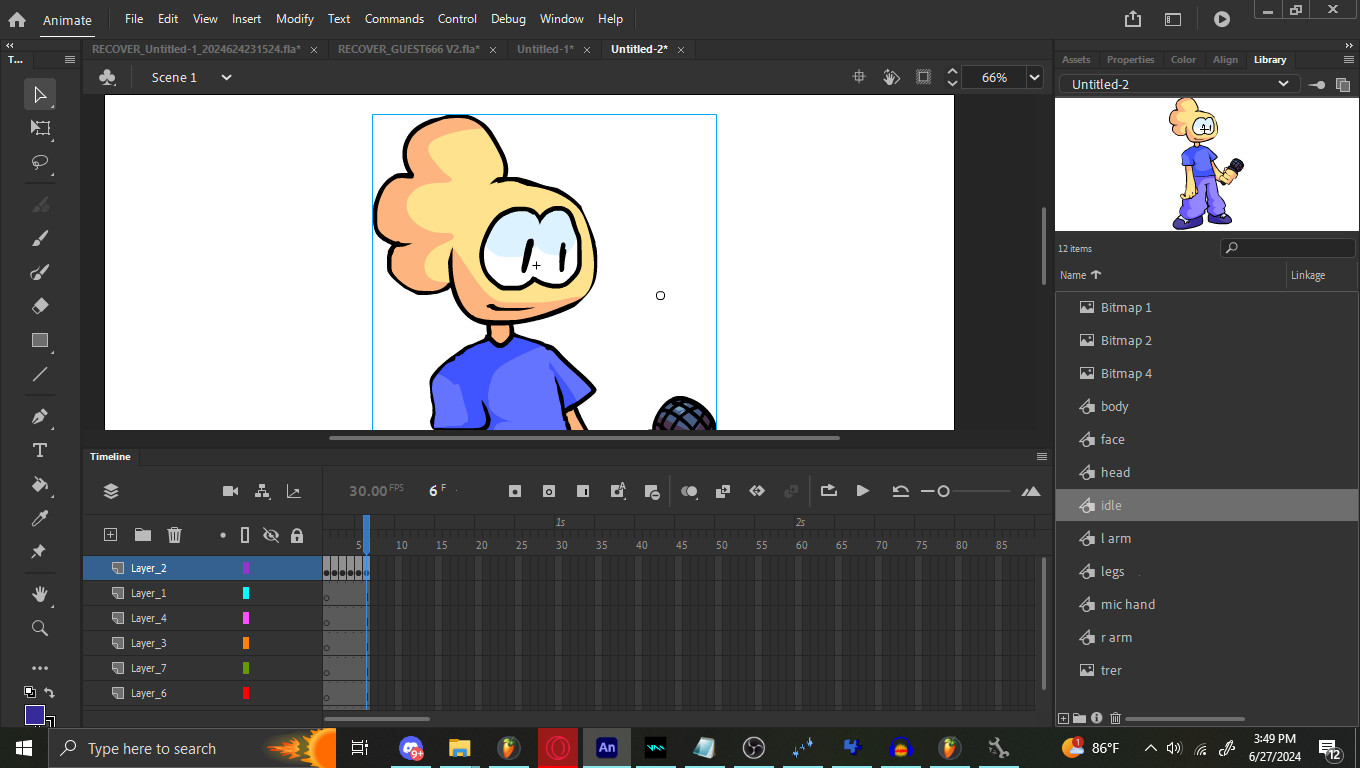Toggle lock all layers padlock icon
This screenshot has height=768, width=1360.
click(297, 535)
